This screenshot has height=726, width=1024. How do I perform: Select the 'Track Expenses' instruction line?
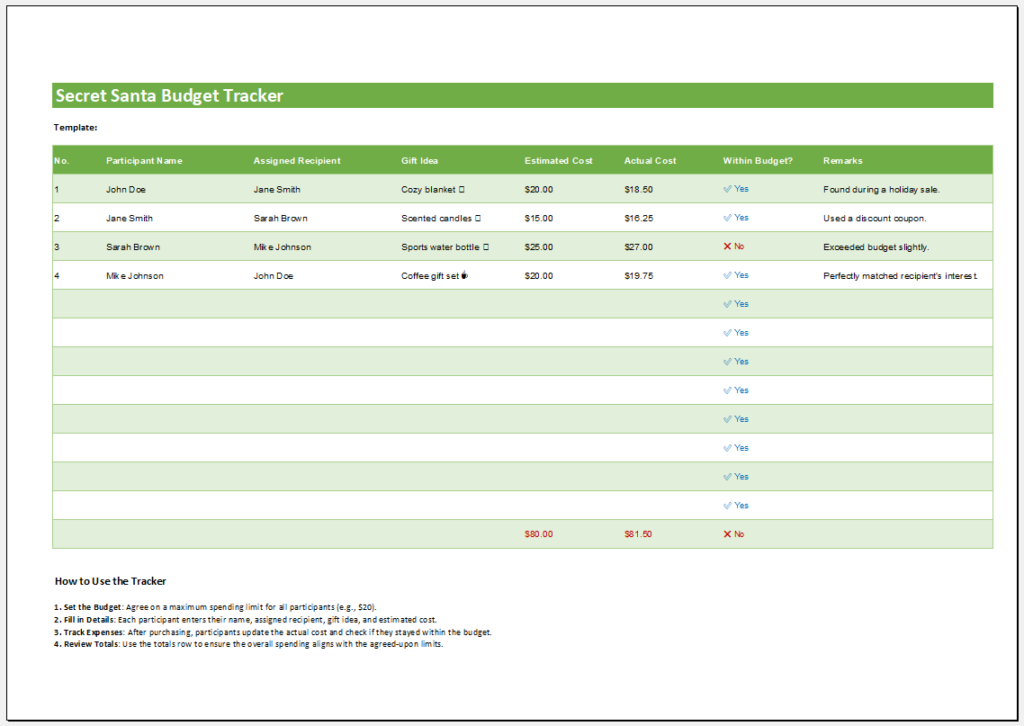pos(273,632)
